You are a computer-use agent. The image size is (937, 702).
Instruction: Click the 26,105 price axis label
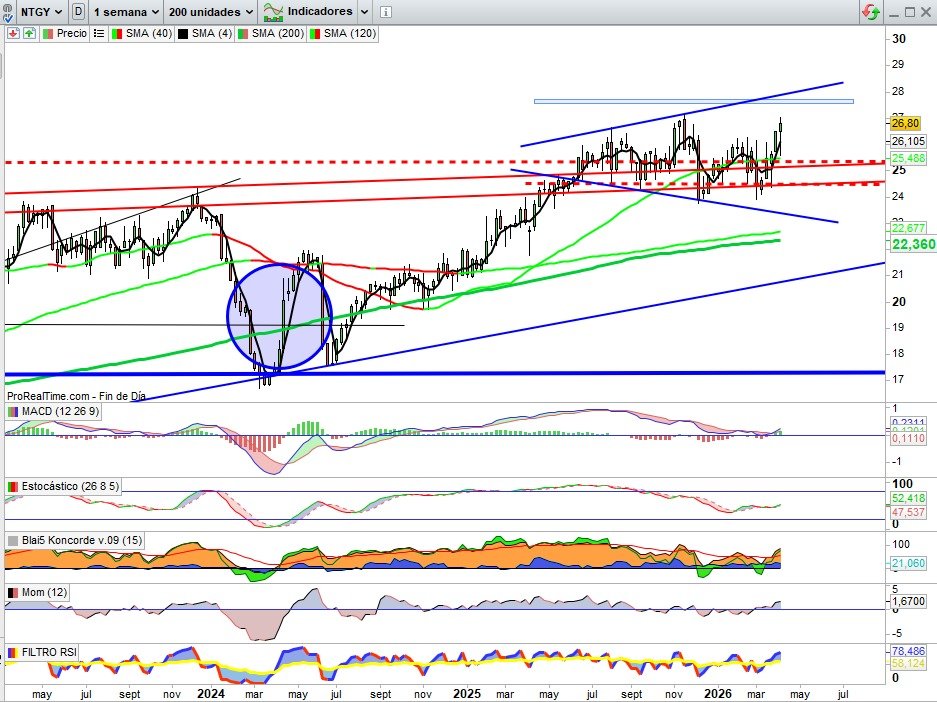(x=908, y=141)
